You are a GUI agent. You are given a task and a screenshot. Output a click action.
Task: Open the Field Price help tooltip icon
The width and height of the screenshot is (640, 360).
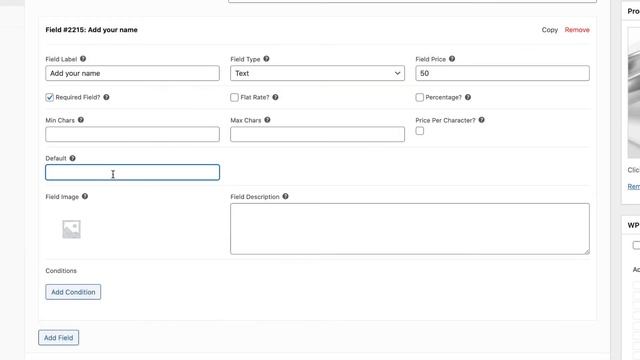(x=452, y=59)
